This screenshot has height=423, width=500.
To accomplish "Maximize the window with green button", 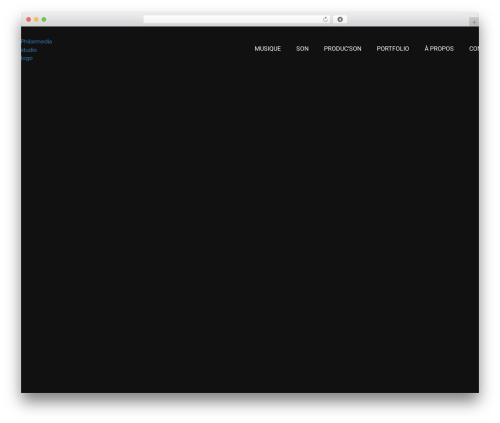I will point(44,19).
